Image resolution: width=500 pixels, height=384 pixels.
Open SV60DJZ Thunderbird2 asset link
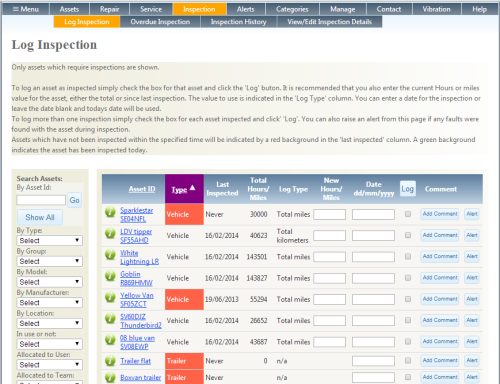click(x=141, y=321)
